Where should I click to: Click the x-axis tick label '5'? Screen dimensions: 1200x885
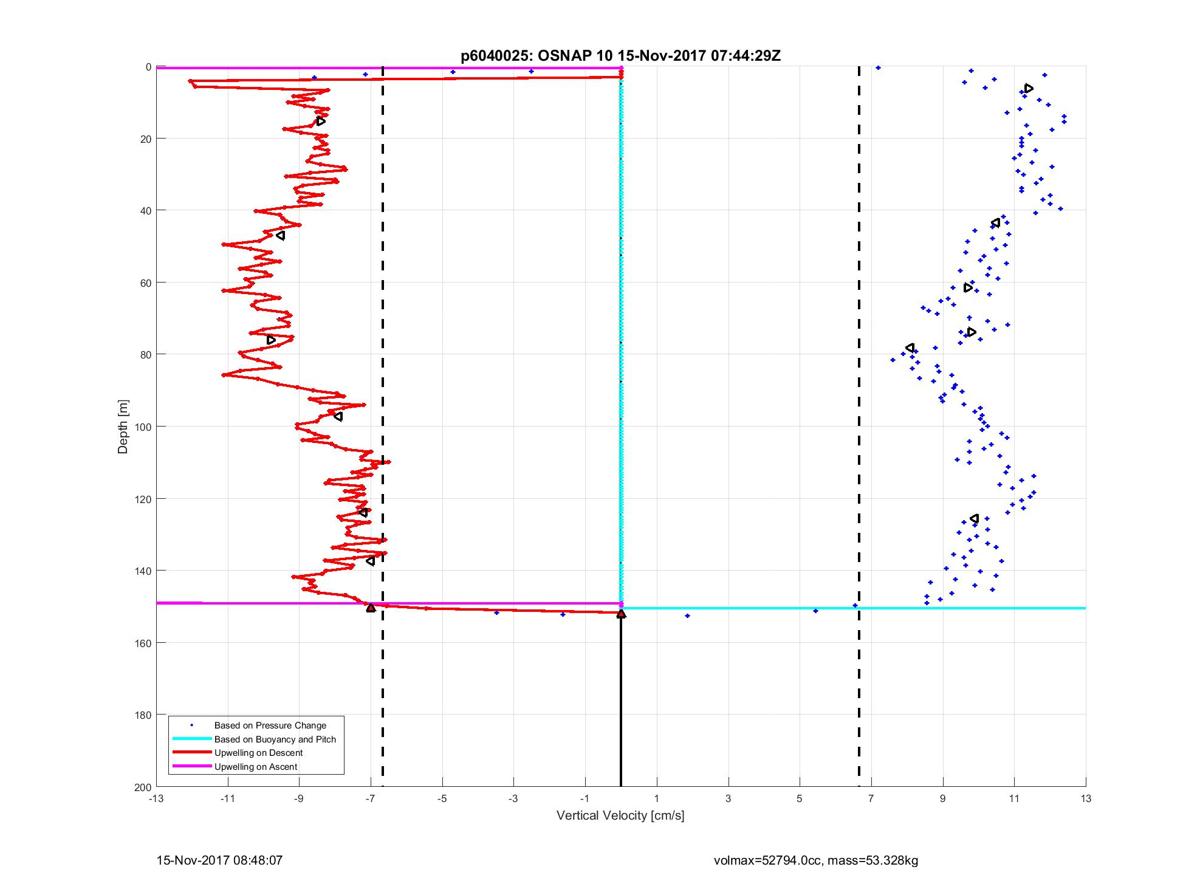coord(800,799)
